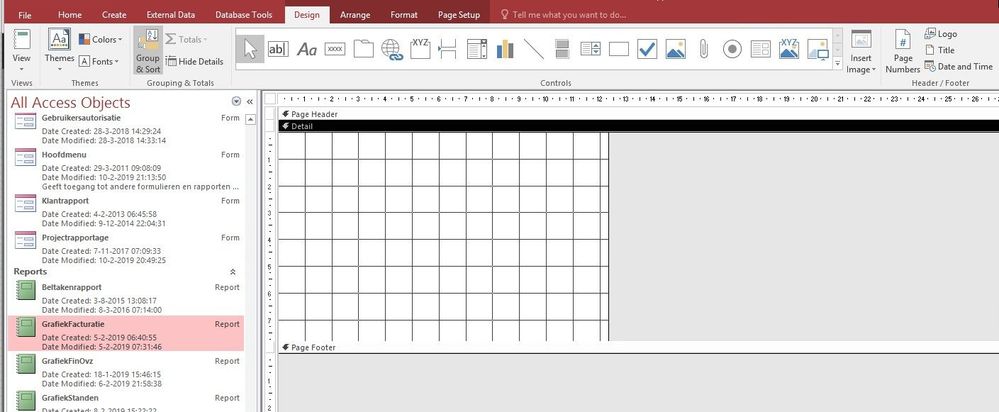999x412 pixels.
Task: Select the Option Button control
Action: tap(732, 49)
